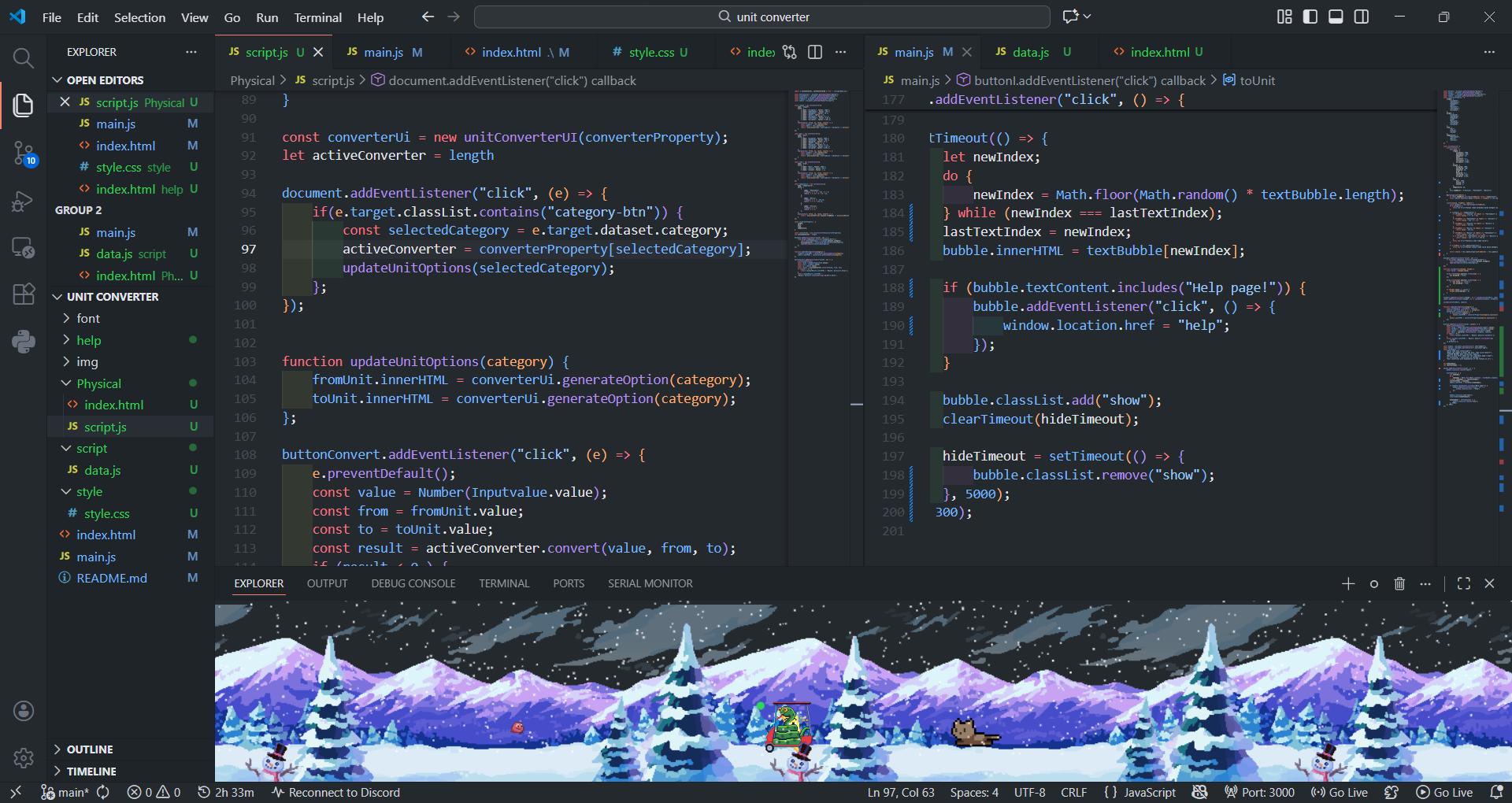Click Reconnect to Discord in status bar
Image resolution: width=1512 pixels, height=803 pixels.
(335, 792)
